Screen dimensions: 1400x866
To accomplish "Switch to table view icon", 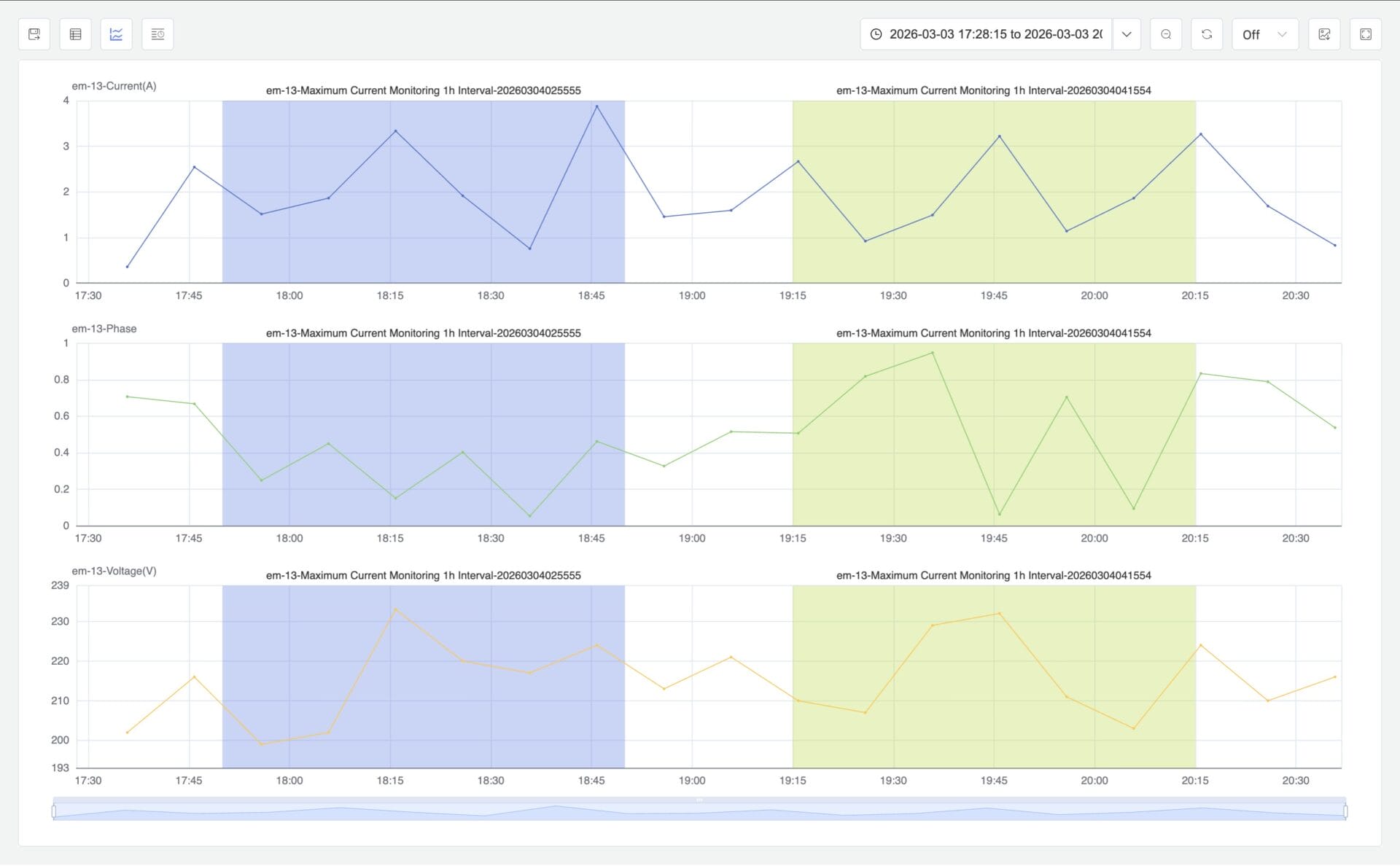I will tap(75, 34).
